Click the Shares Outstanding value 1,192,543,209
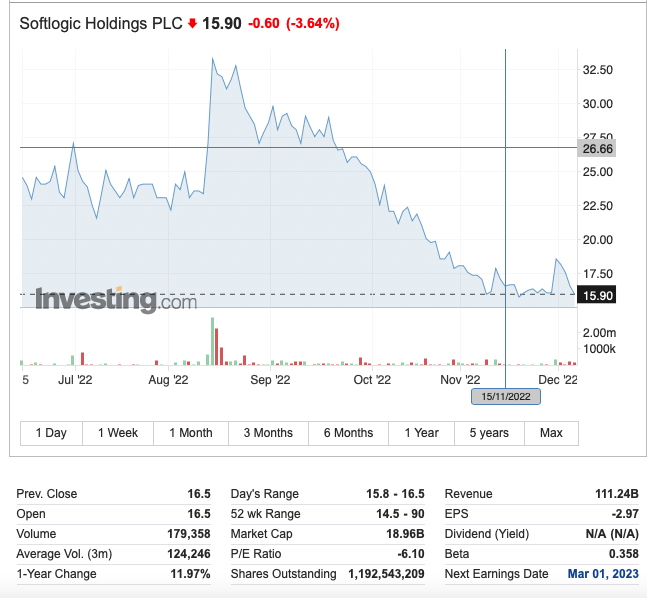This screenshot has height=598, width=647. (x=386, y=574)
